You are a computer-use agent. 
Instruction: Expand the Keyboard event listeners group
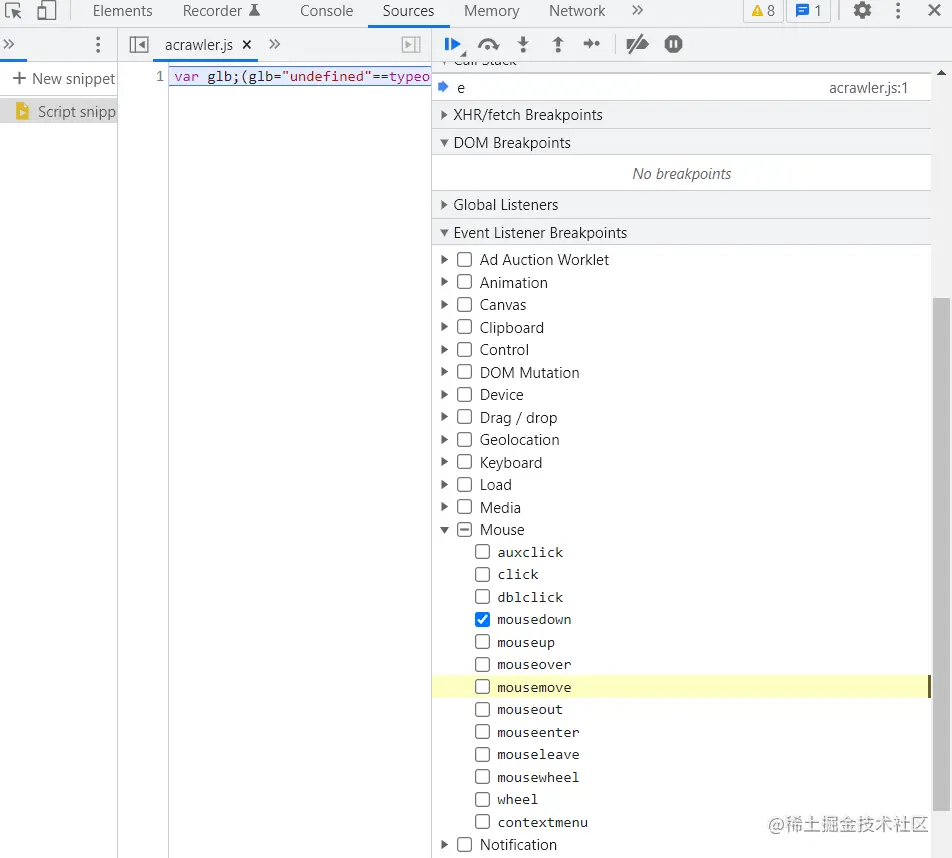[x=445, y=462]
